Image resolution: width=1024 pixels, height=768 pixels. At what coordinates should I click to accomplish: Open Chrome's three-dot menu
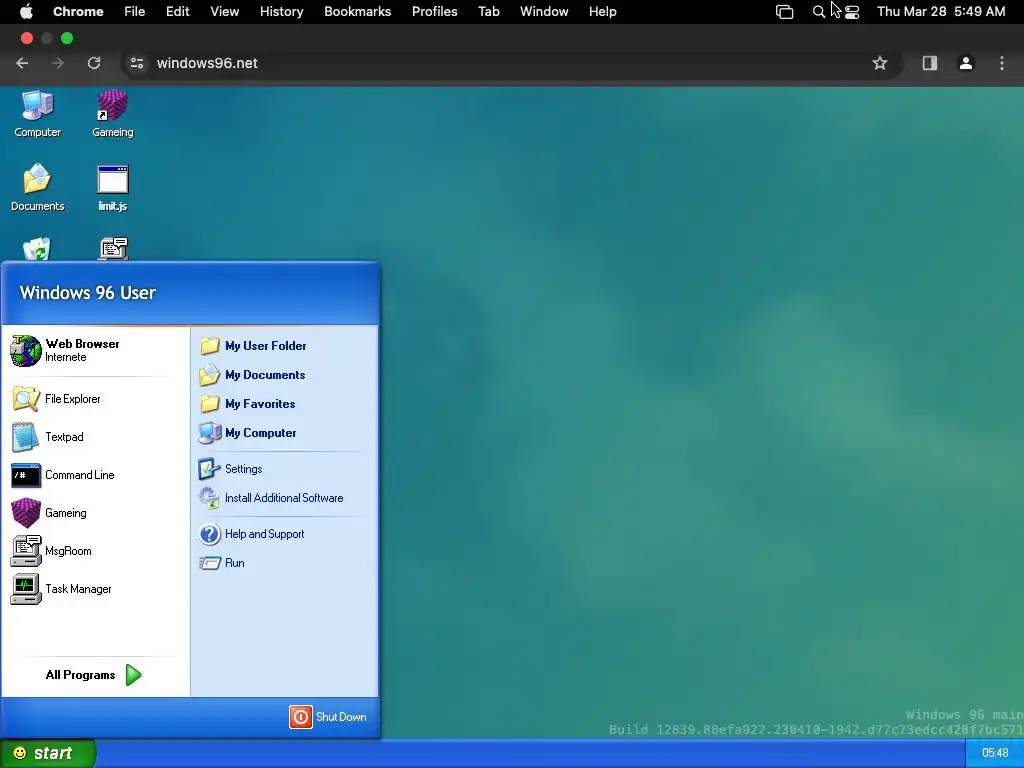tap(1002, 63)
